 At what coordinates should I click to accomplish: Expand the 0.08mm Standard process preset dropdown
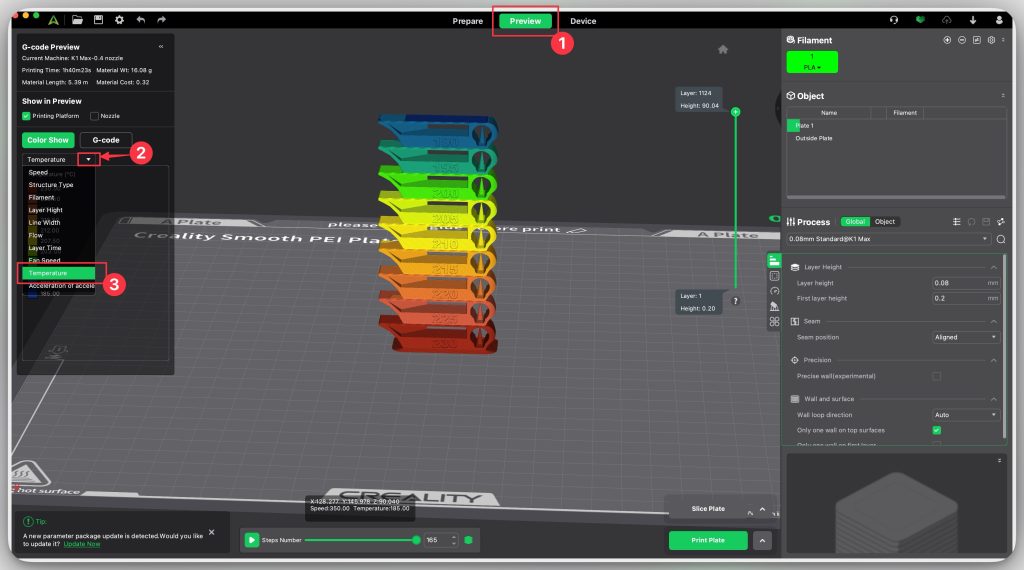coord(889,239)
